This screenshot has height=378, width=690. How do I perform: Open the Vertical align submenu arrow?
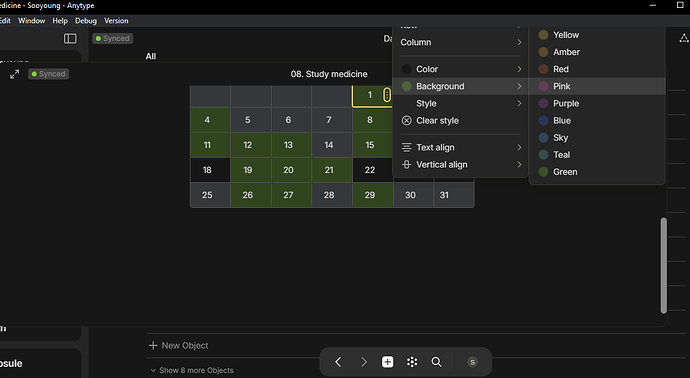(519, 165)
